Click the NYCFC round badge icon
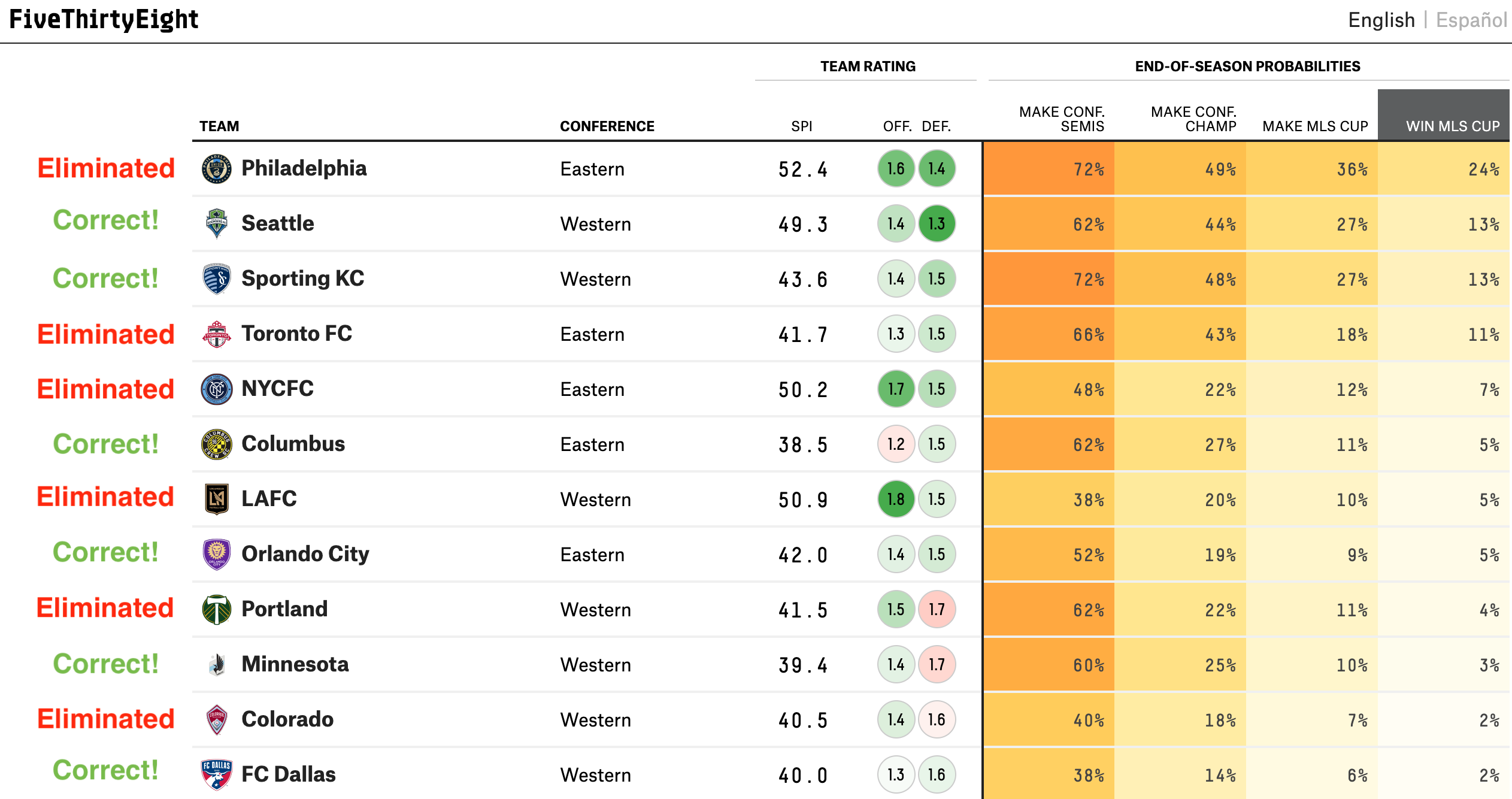The image size is (1512, 799). [216, 389]
